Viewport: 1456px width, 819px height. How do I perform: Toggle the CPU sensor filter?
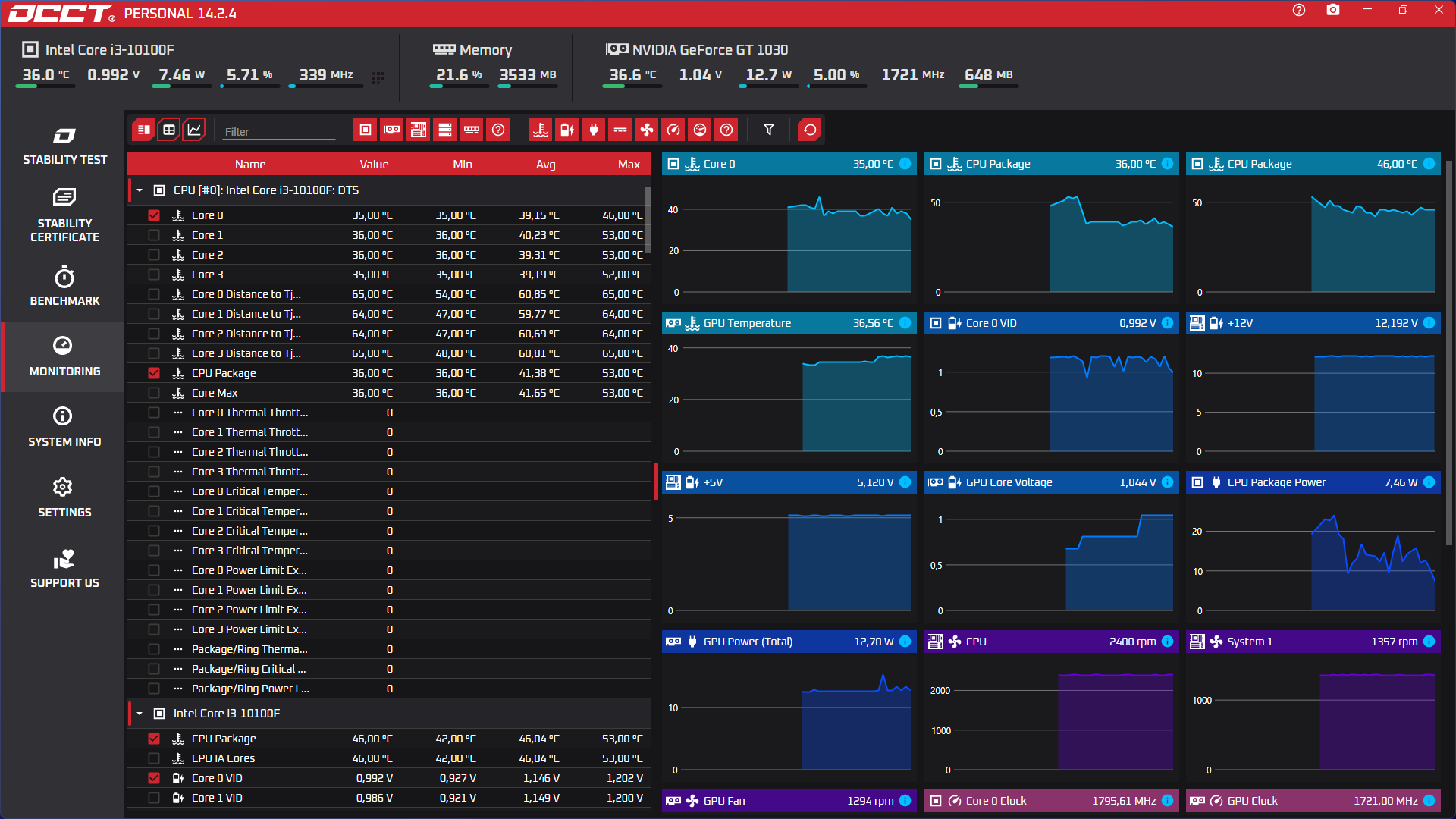(366, 130)
